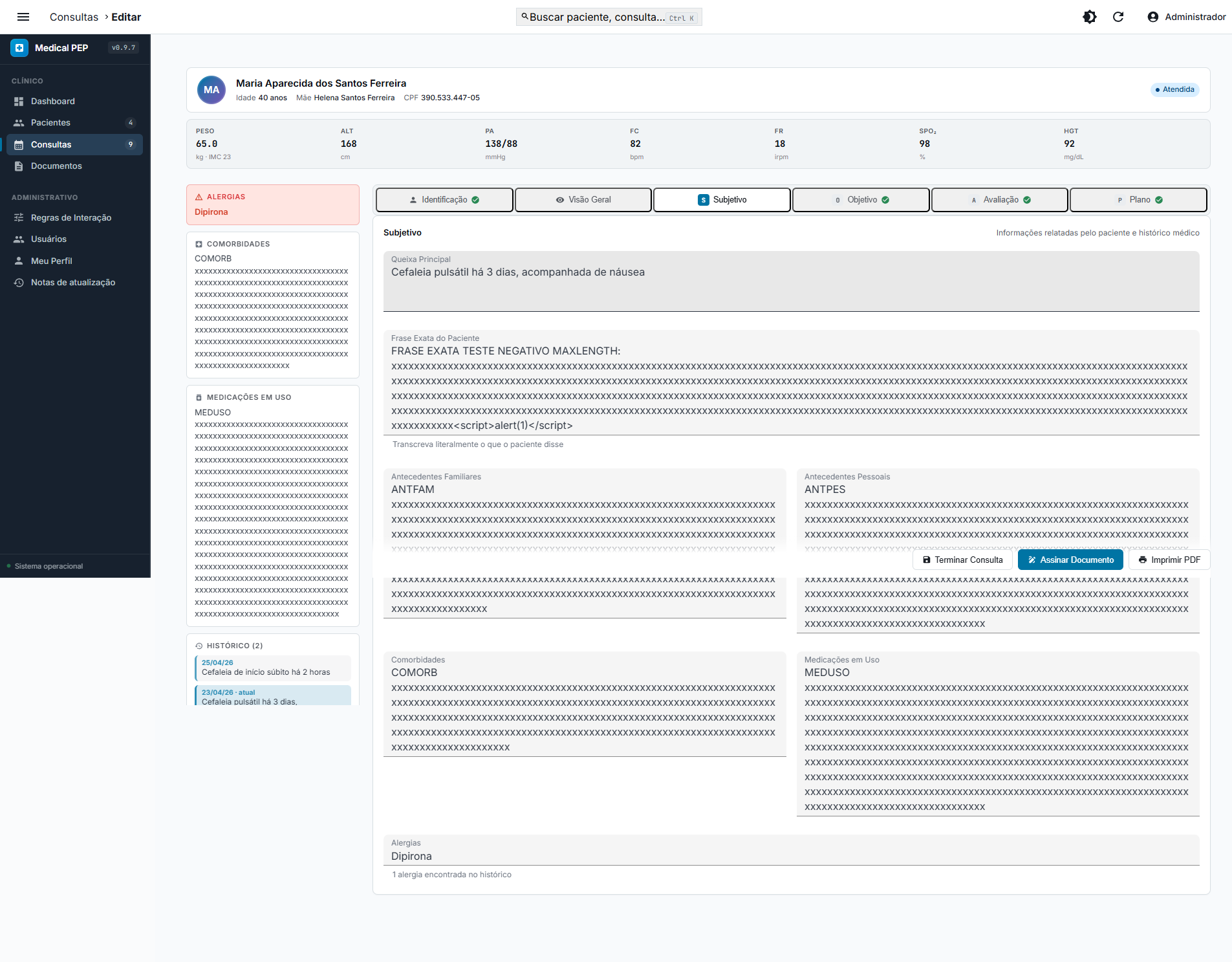Click the Usuários group icon

(19, 239)
